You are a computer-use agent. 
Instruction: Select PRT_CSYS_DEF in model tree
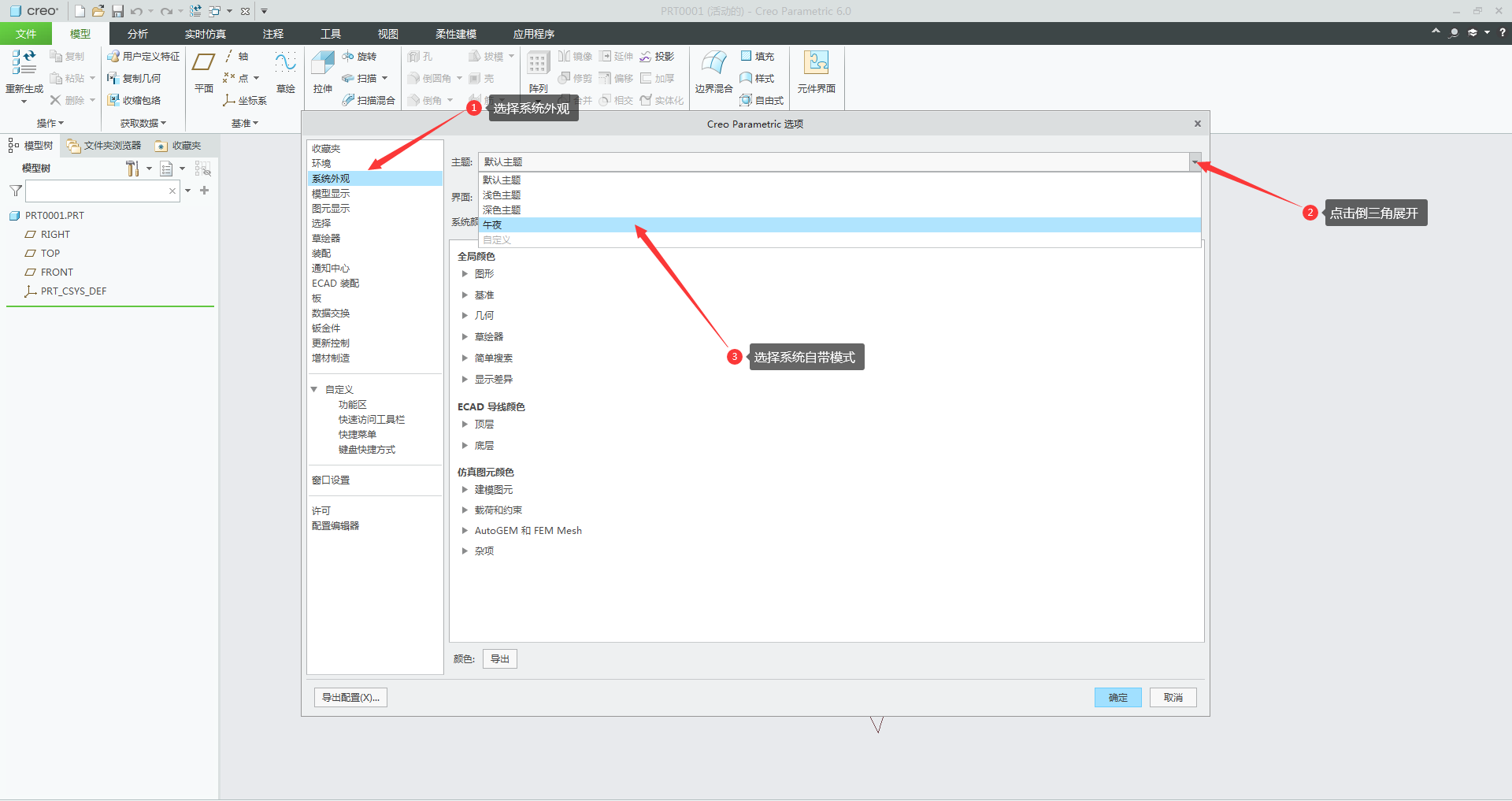[x=73, y=291]
